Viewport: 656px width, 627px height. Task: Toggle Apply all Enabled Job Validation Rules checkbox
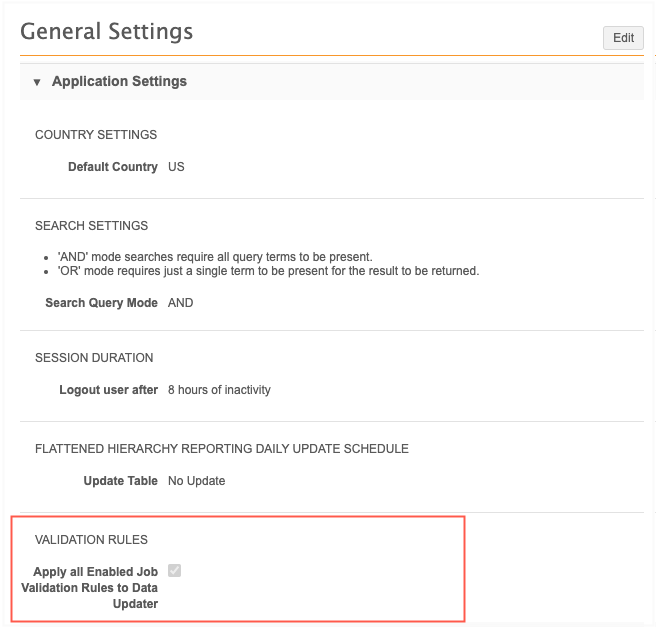[x=175, y=571]
